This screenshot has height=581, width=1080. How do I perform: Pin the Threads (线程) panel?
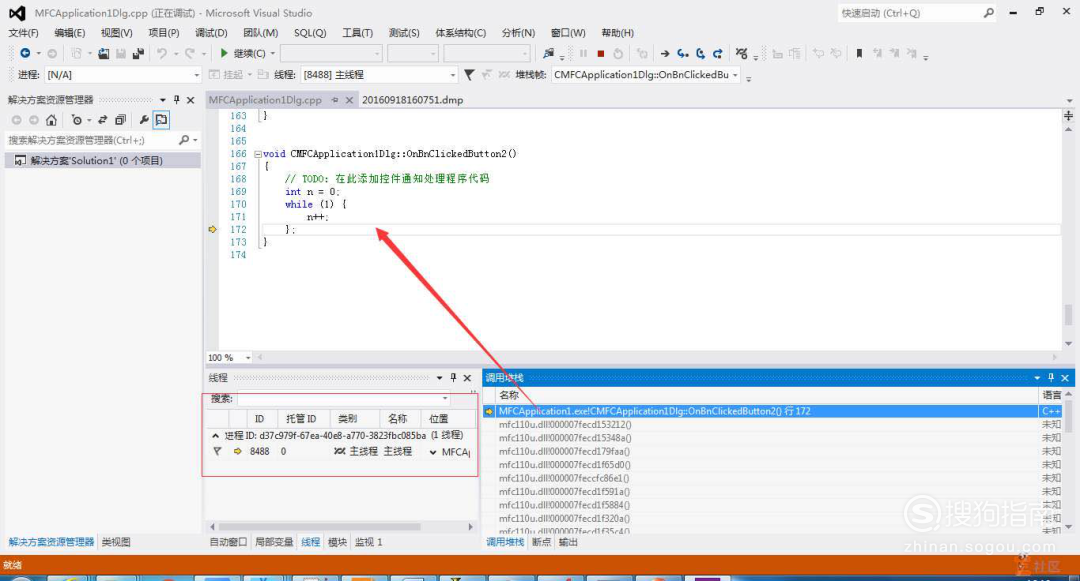453,377
